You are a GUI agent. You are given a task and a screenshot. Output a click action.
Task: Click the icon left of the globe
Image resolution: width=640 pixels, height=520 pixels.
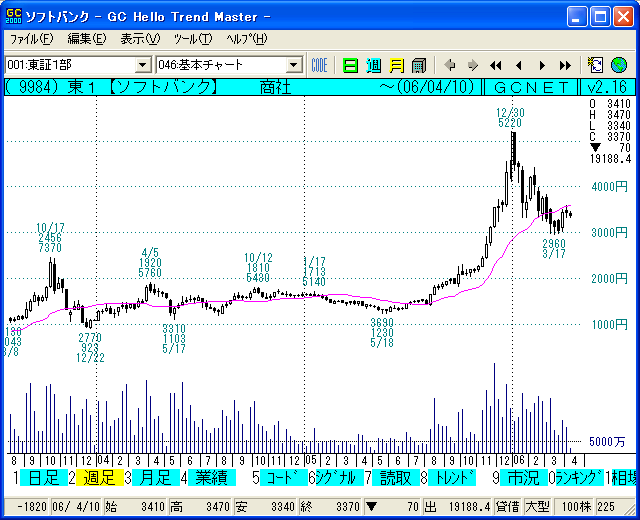point(597,65)
